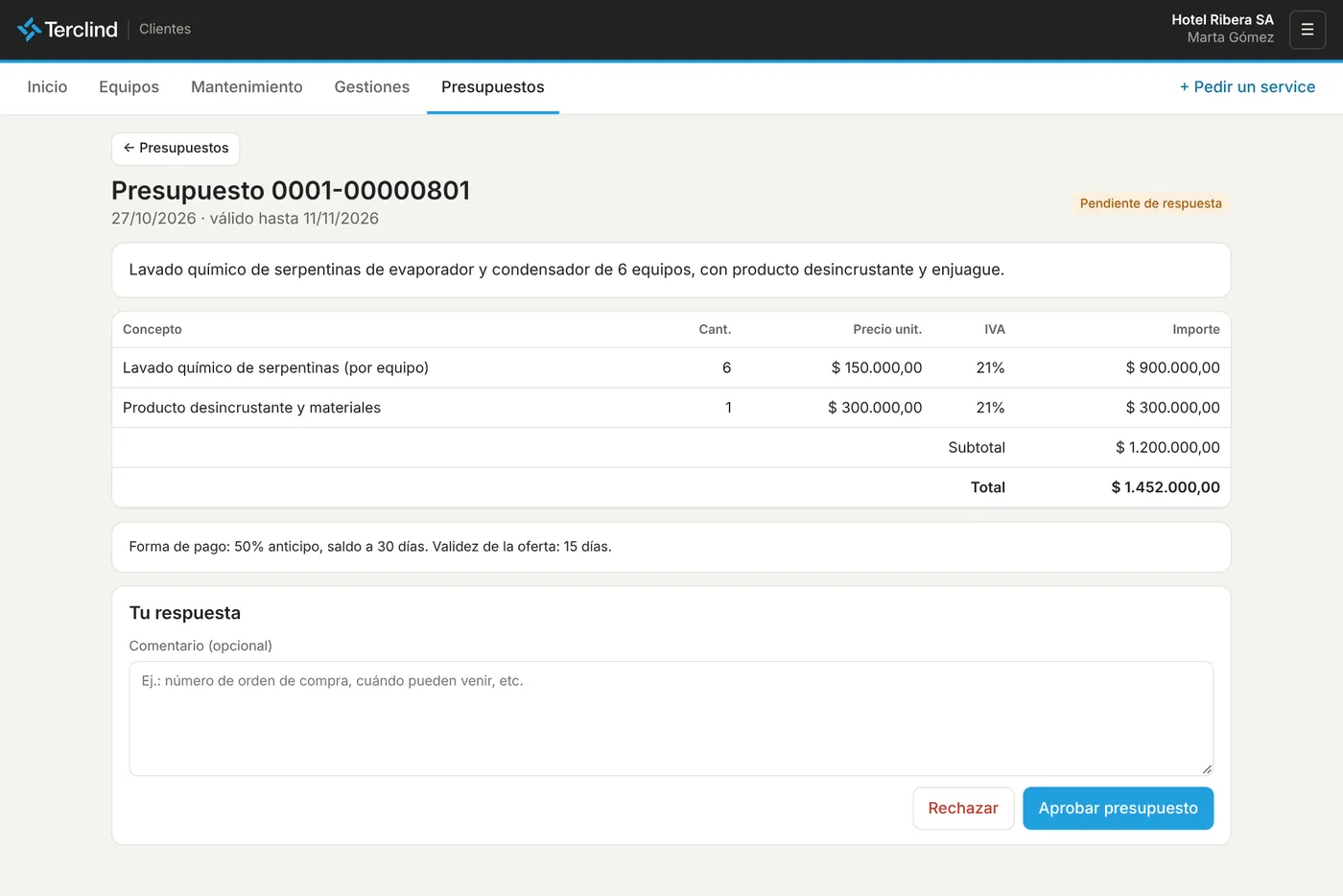Switch to the Mantenimiento tab

(x=247, y=87)
